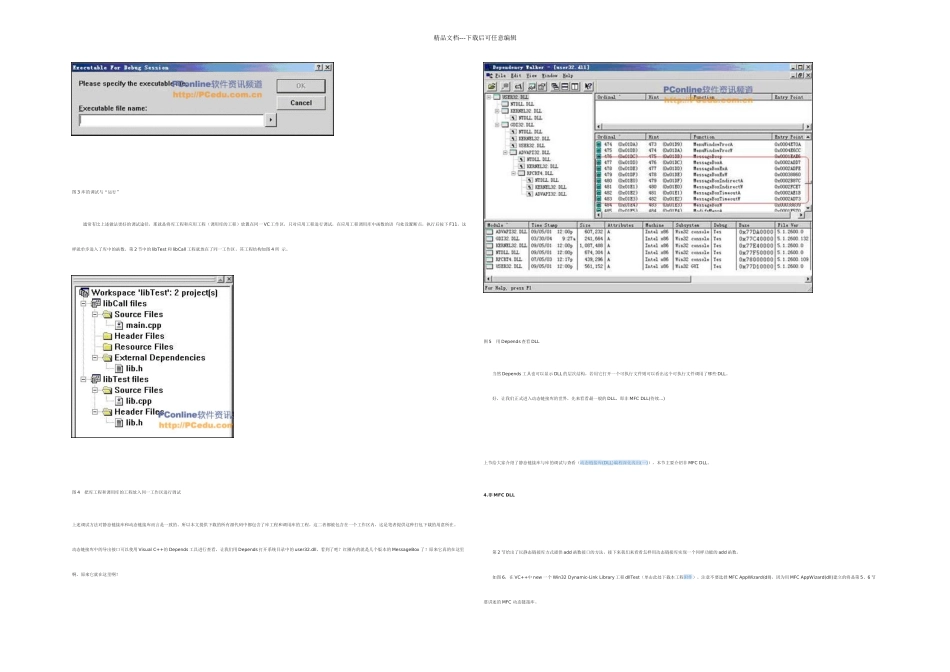Click the libTest files project icon
Viewport: 950px width, 672px height.
(x=96, y=379)
